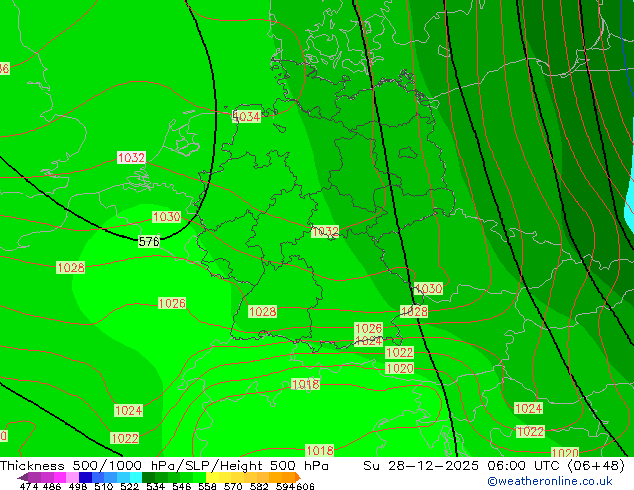Select the purple 474 legend color swatch
634x490 pixels.
point(34,477)
